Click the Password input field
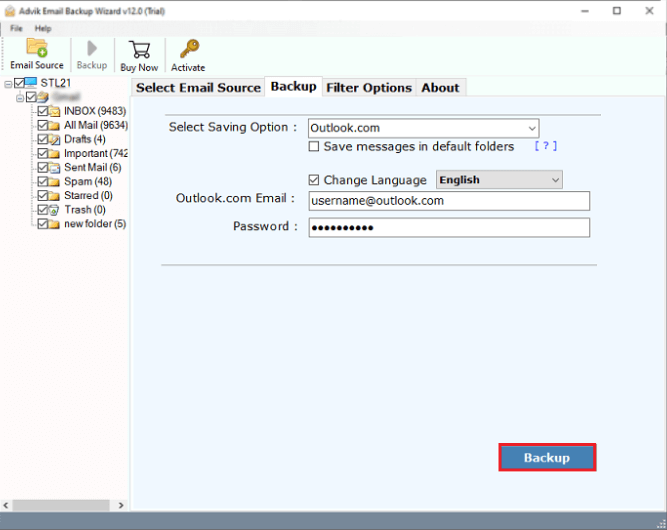The width and height of the screenshot is (667, 530). [449, 228]
